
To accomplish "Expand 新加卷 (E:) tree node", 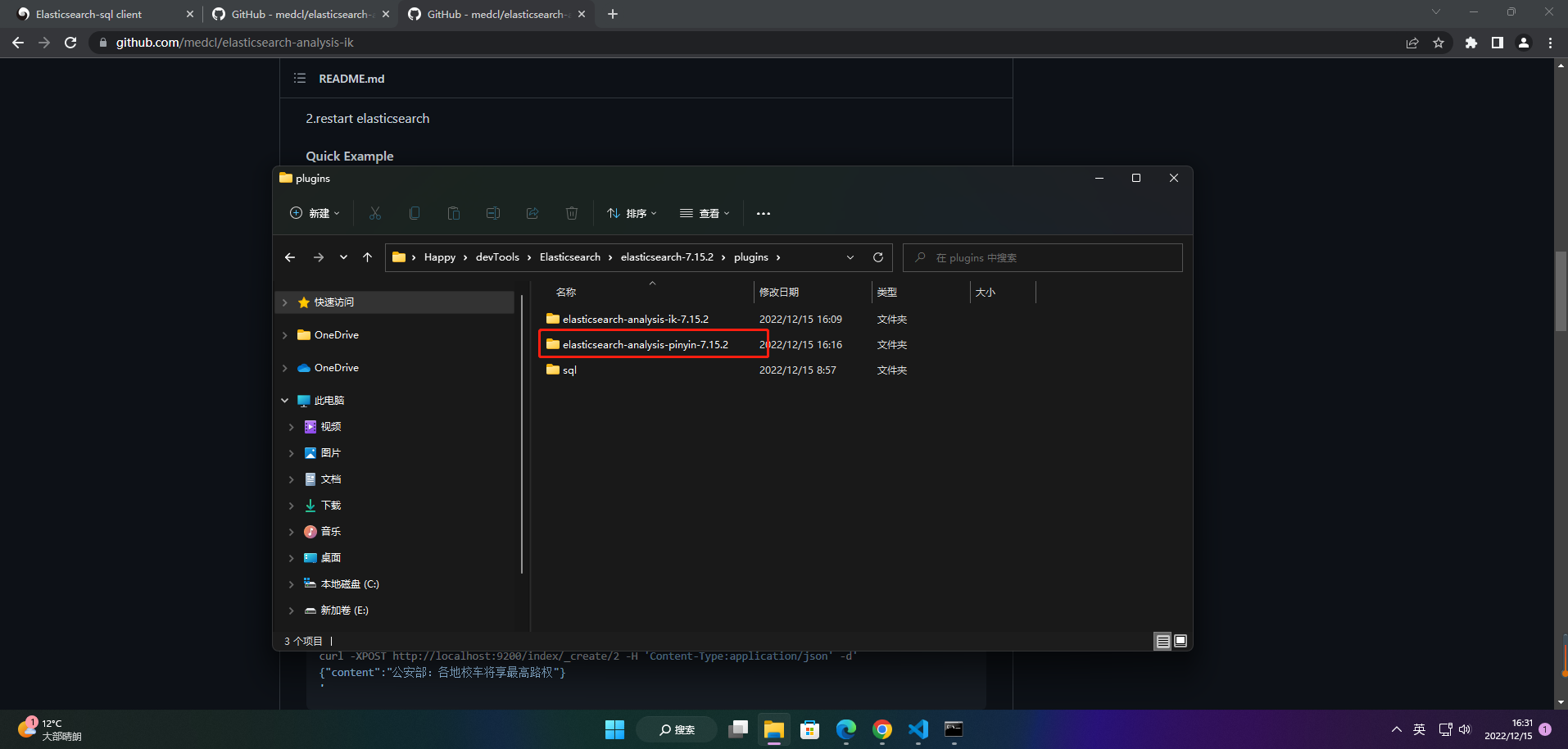I will click(x=291, y=611).
